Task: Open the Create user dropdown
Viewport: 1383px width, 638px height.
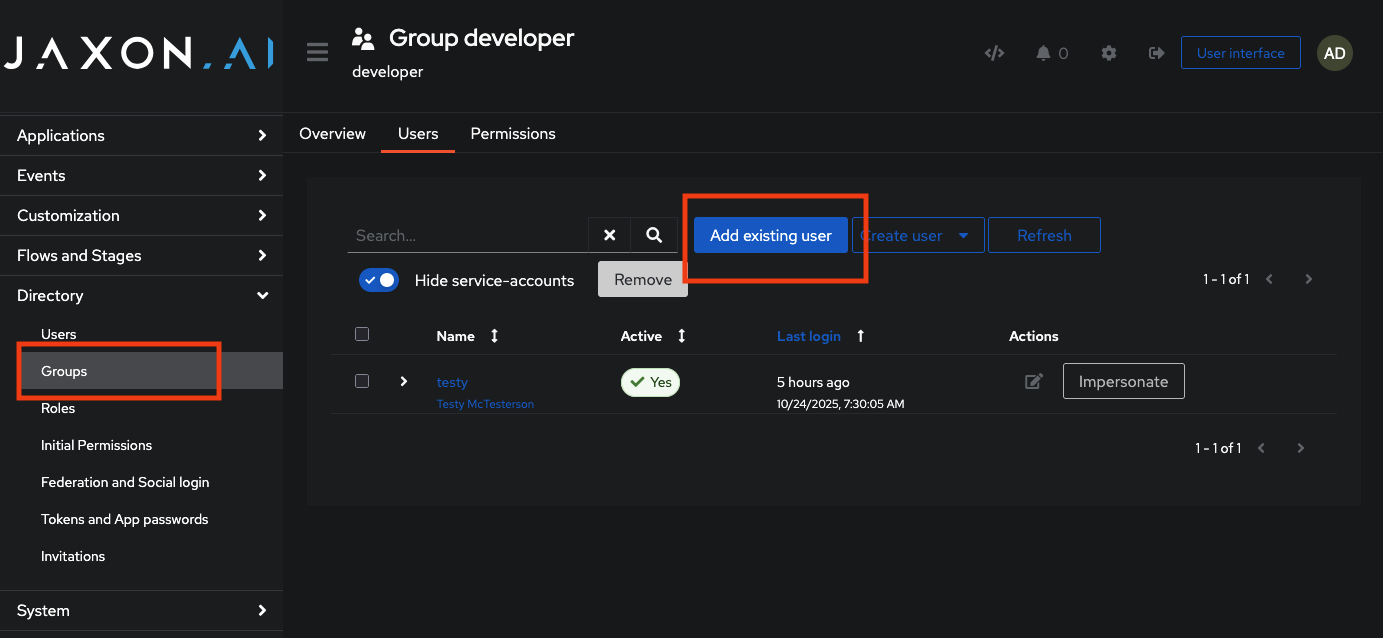Action: pyautogui.click(x=917, y=235)
